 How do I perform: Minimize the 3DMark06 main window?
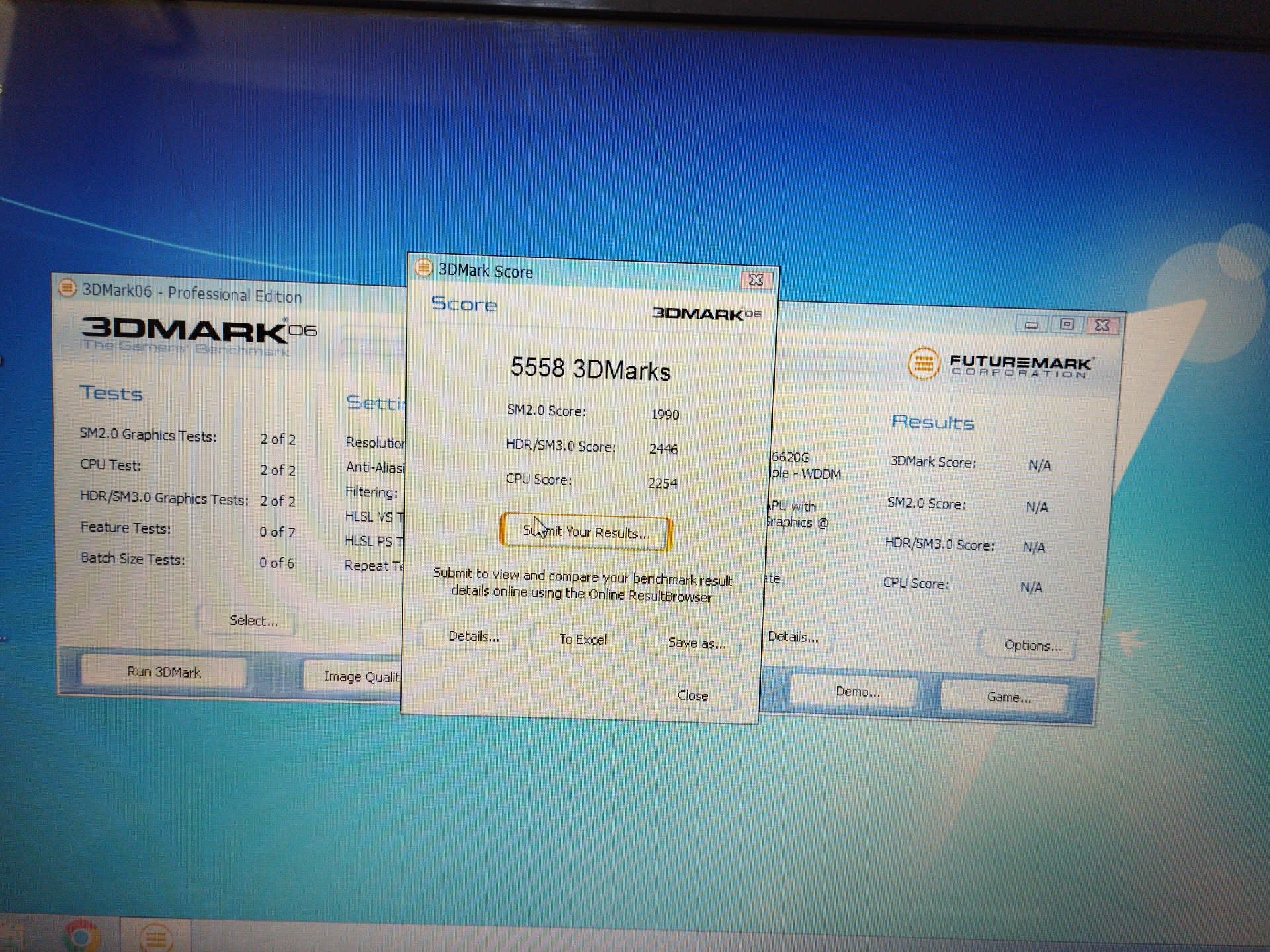1031,324
